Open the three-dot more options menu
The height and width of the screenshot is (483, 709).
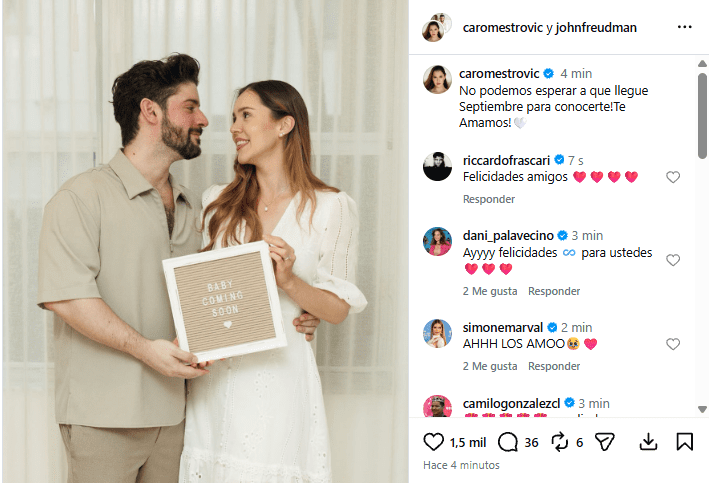tap(685, 27)
